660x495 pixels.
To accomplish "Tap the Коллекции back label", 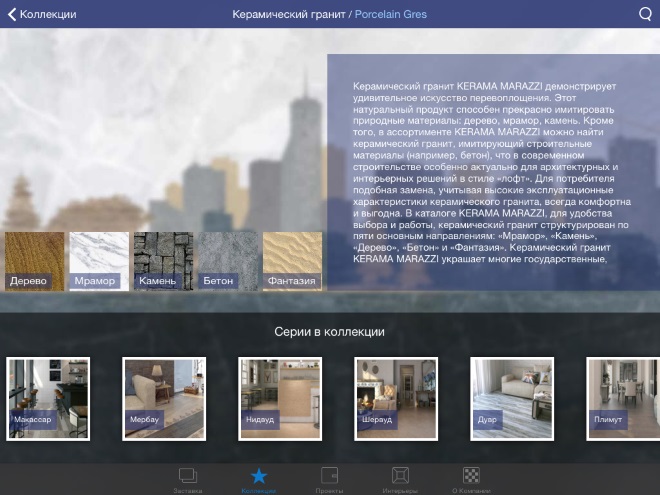I will (48, 14).
